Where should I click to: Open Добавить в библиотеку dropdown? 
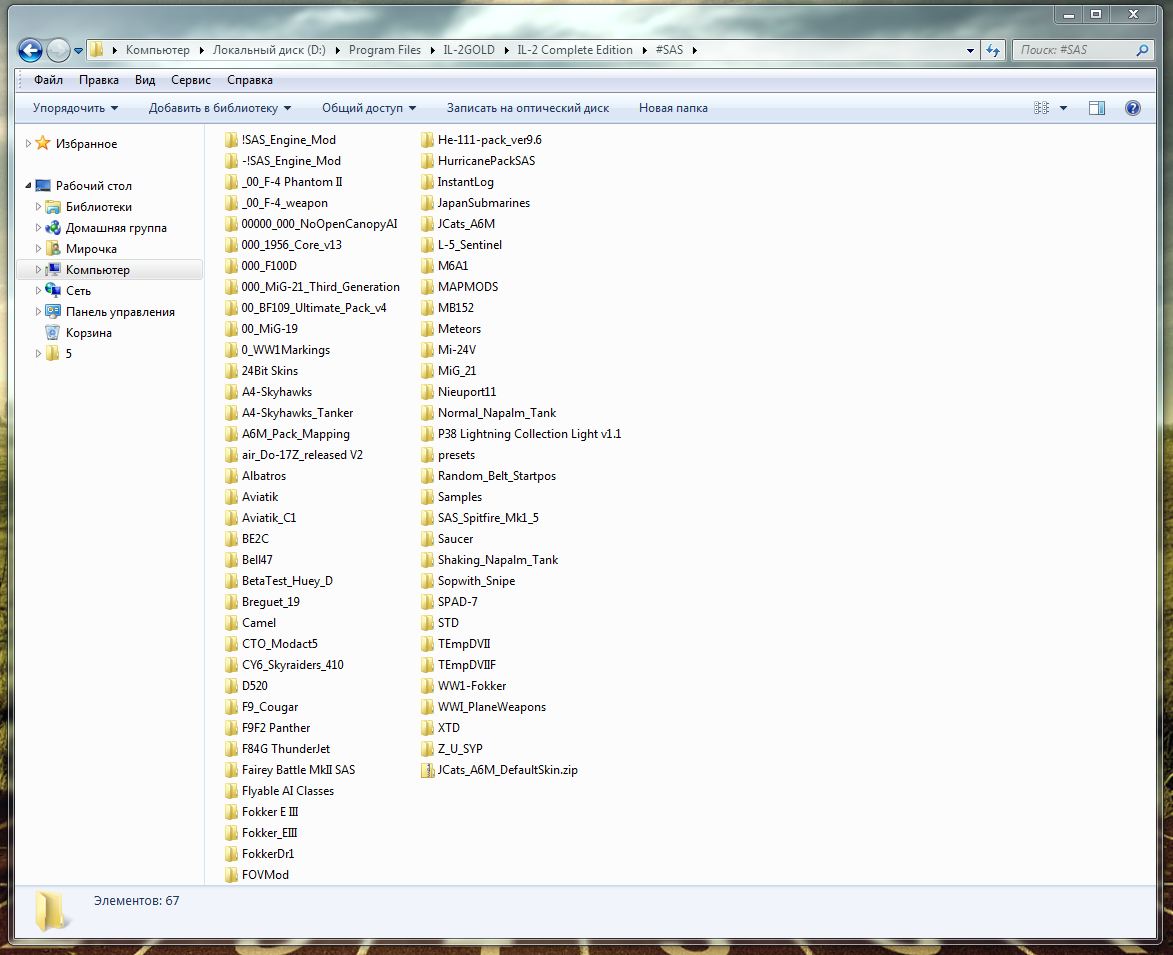point(219,108)
